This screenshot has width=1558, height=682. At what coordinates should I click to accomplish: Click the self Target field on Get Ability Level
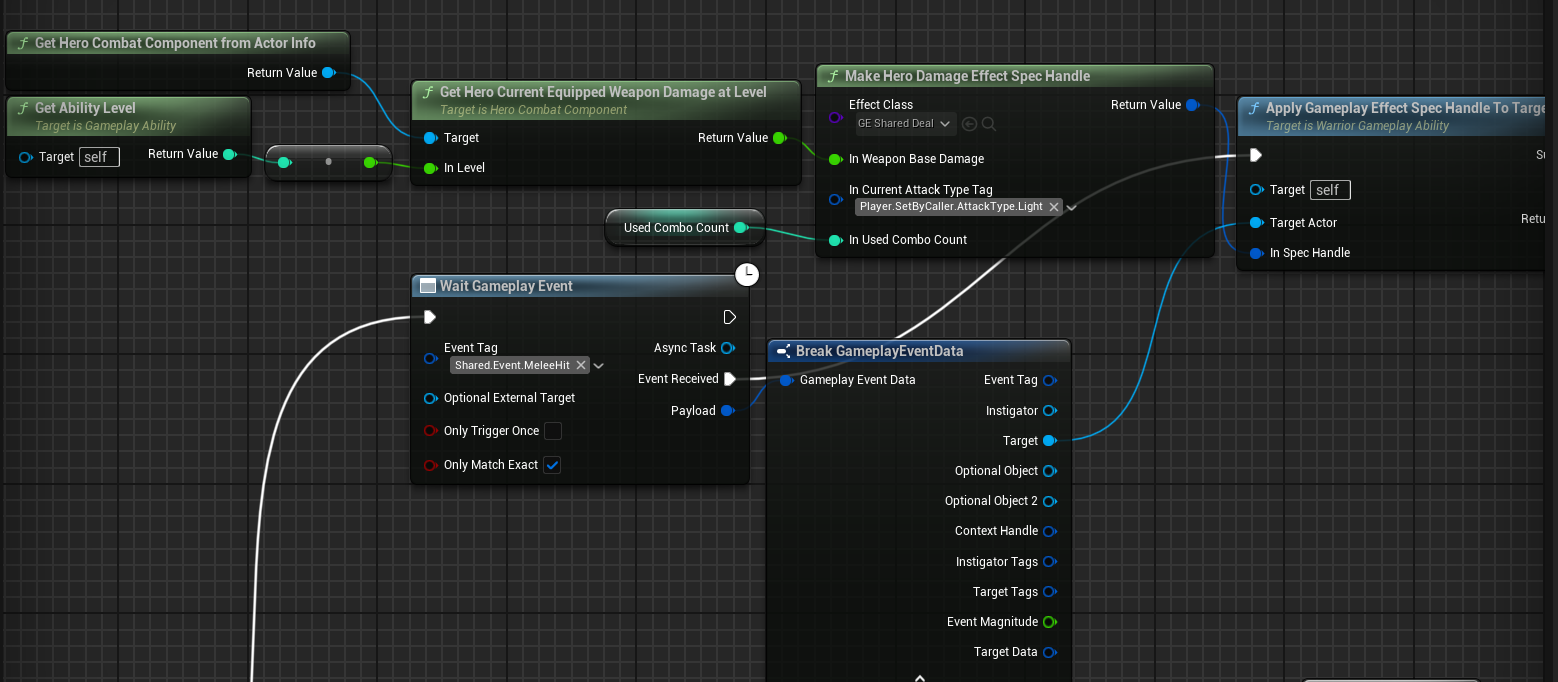pyautogui.click(x=98, y=157)
